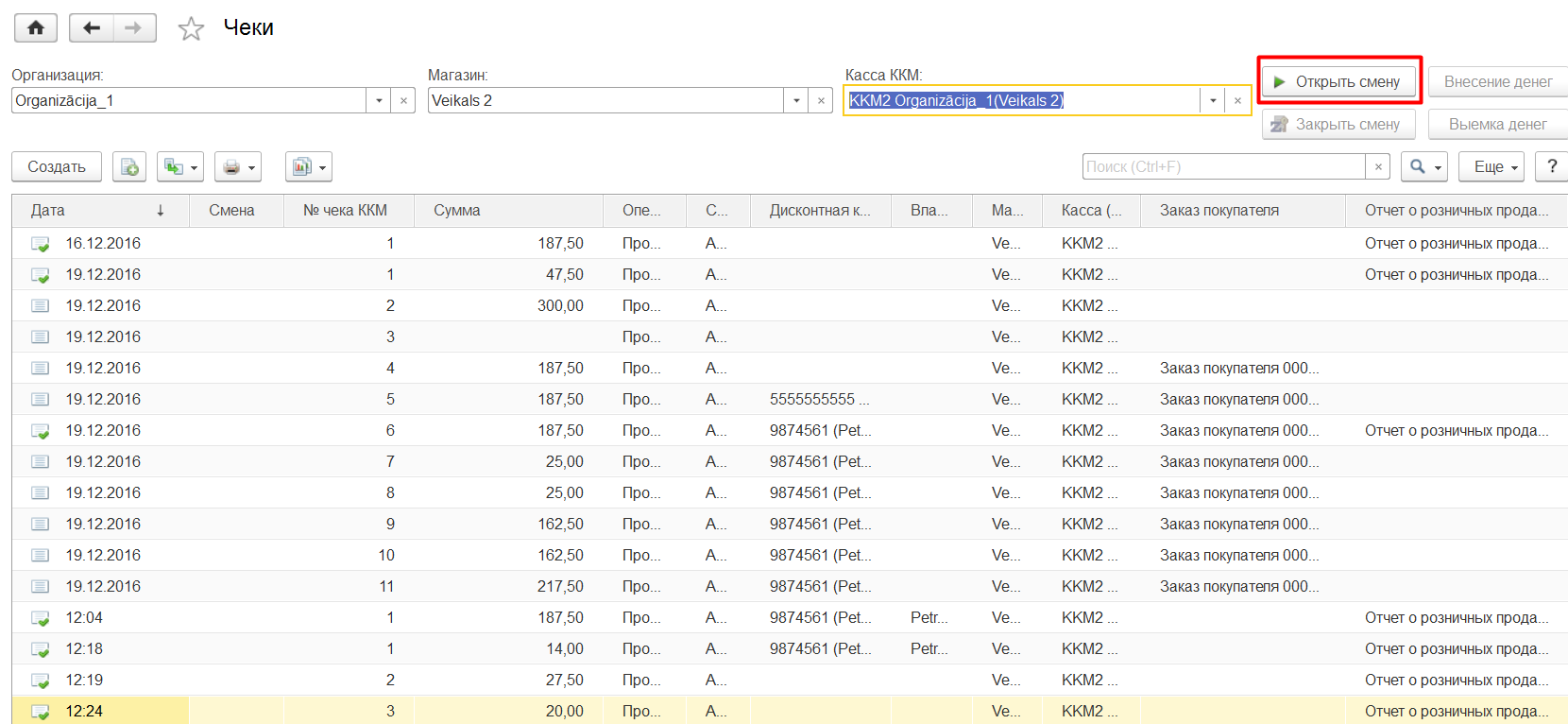Open reports icon dropdown

[309, 167]
